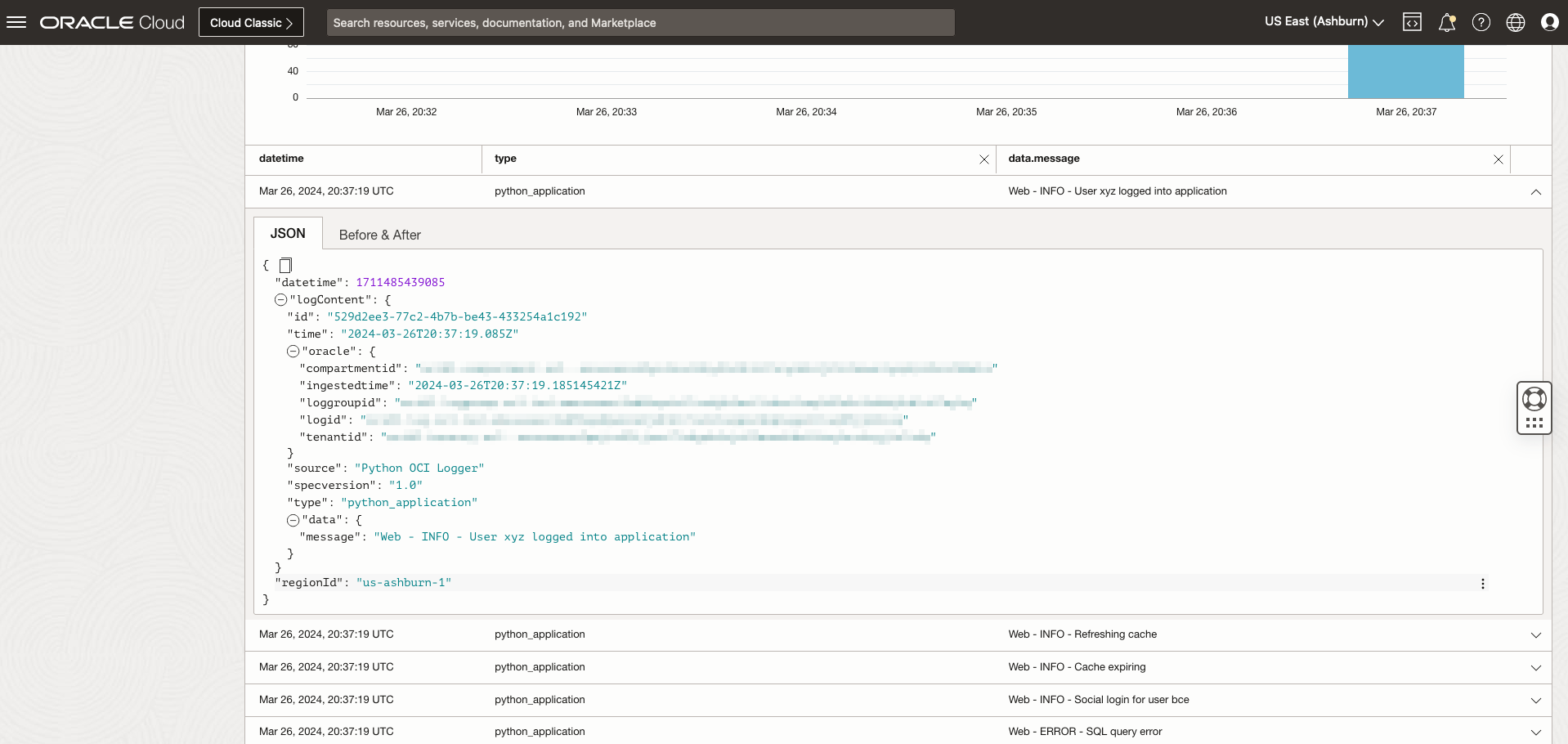Image resolution: width=1568 pixels, height=744 pixels.
Task: Open the notifications bell
Action: [x=1447, y=21]
